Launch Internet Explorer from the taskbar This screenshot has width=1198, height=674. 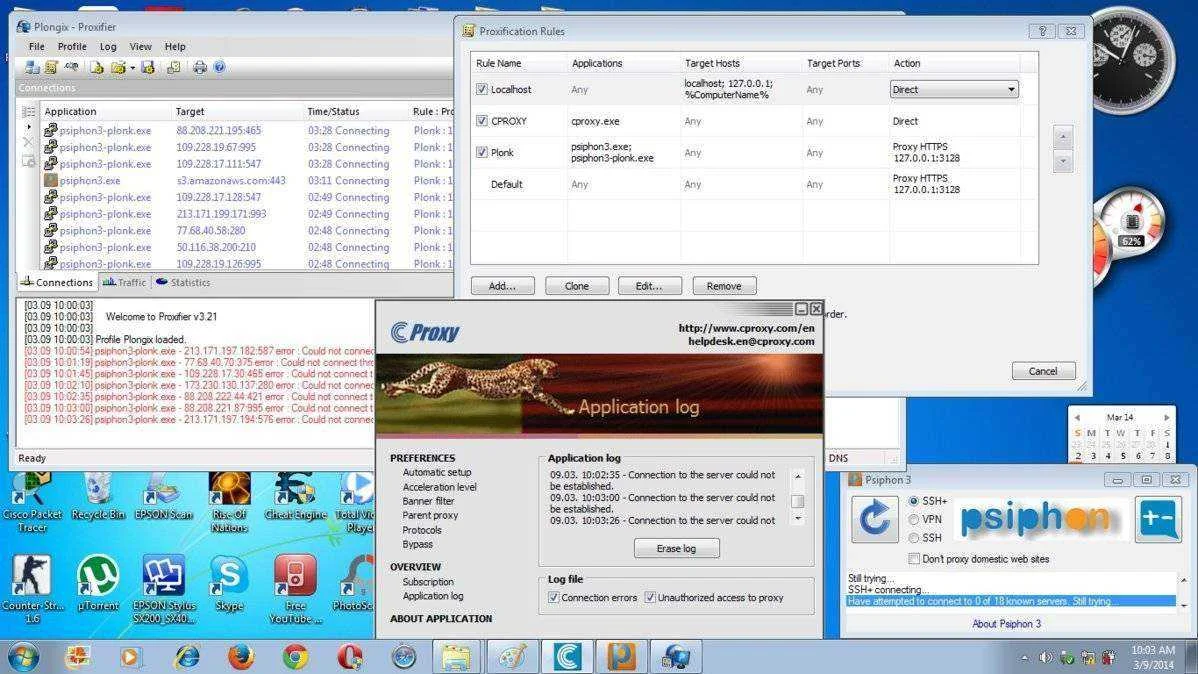[x=186, y=656]
